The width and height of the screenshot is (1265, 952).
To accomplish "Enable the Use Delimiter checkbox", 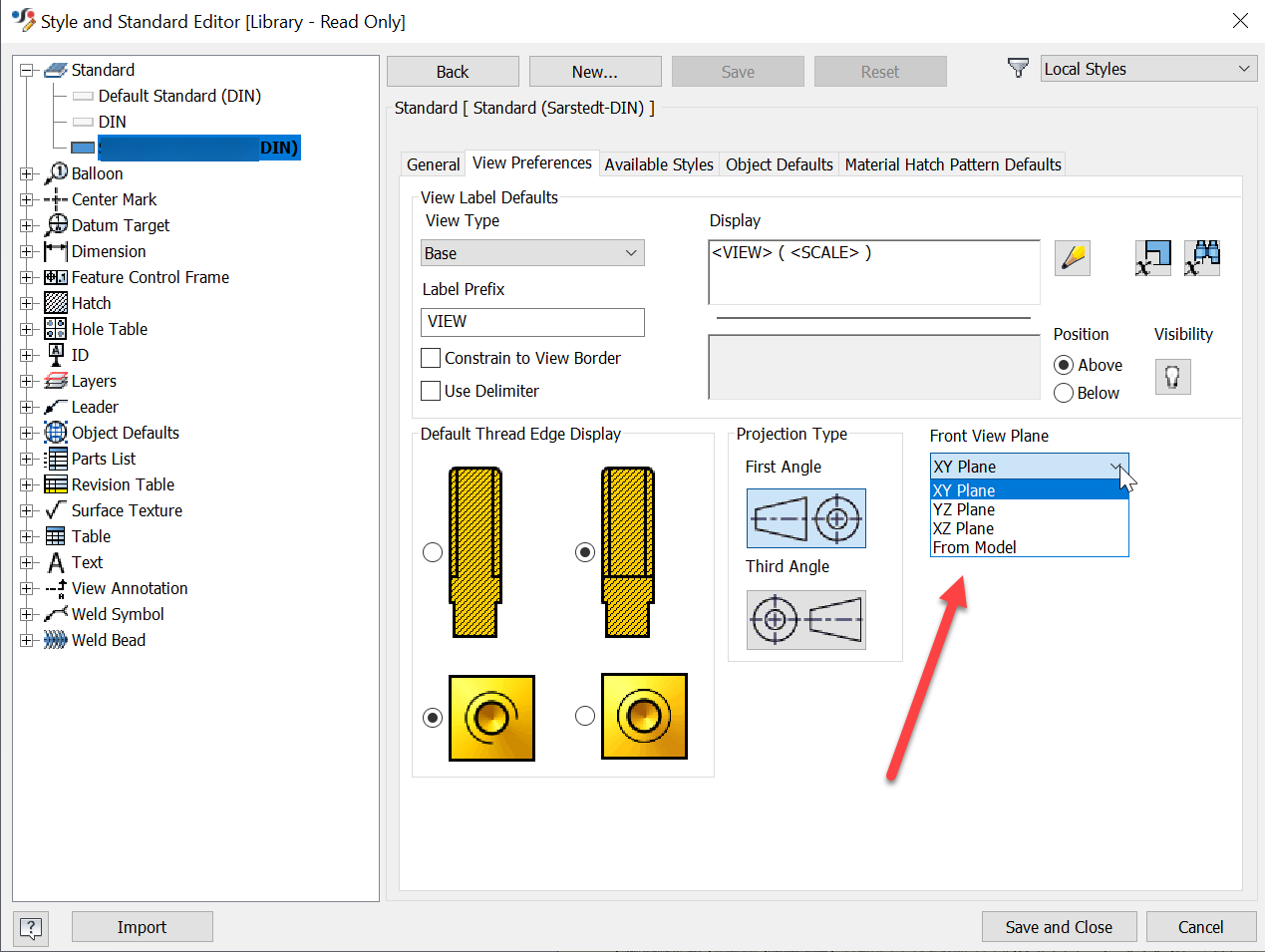I will (x=431, y=390).
